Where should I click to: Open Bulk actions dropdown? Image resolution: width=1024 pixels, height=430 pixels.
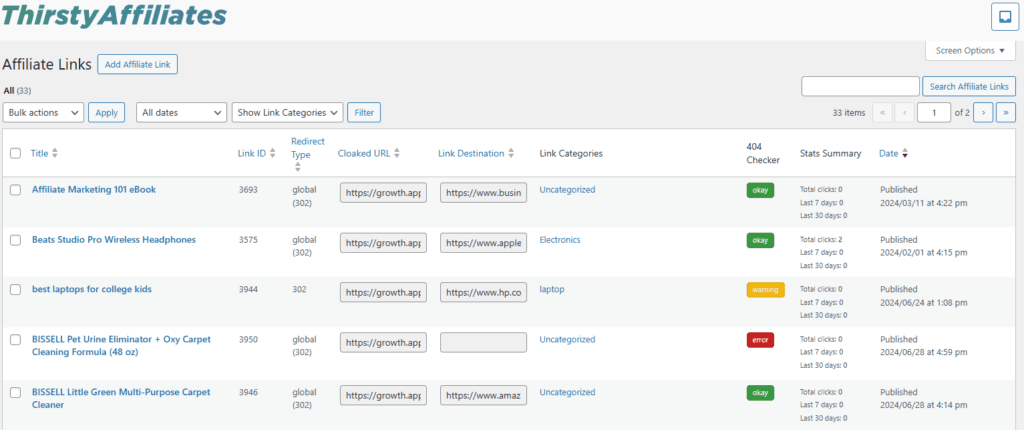coord(43,112)
